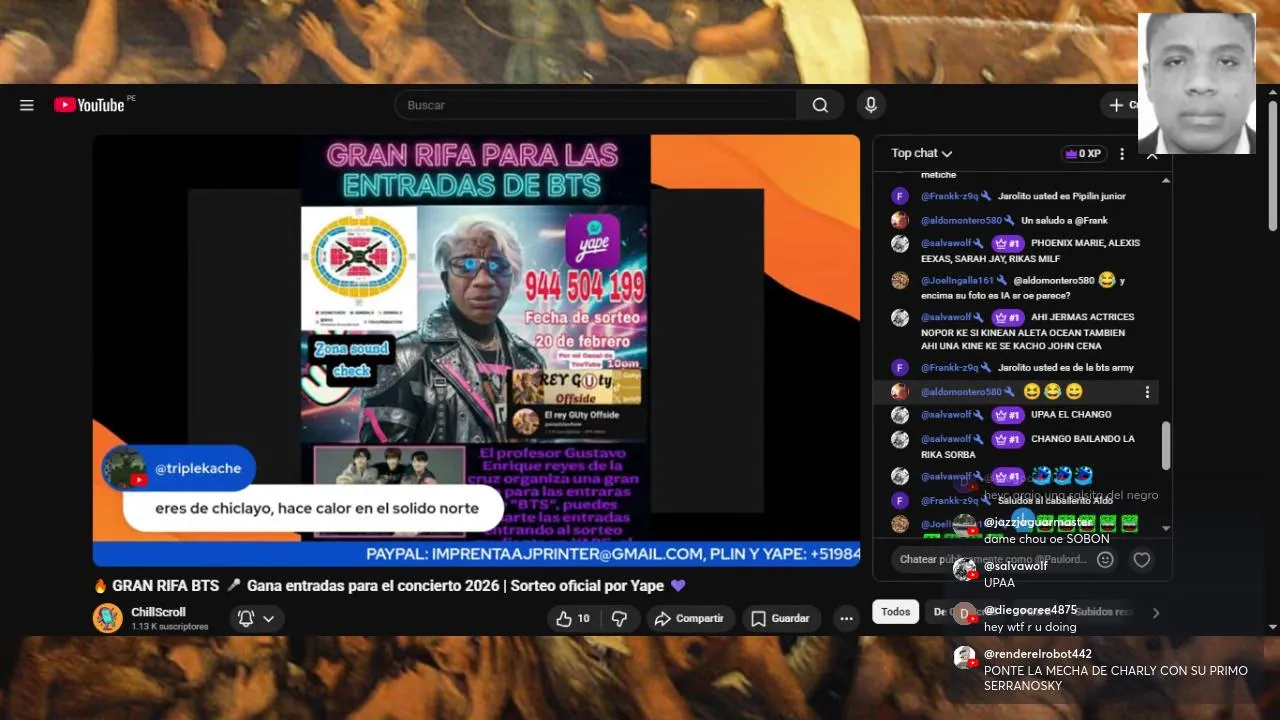
Task: Close the live chat panel
Action: (1152, 156)
